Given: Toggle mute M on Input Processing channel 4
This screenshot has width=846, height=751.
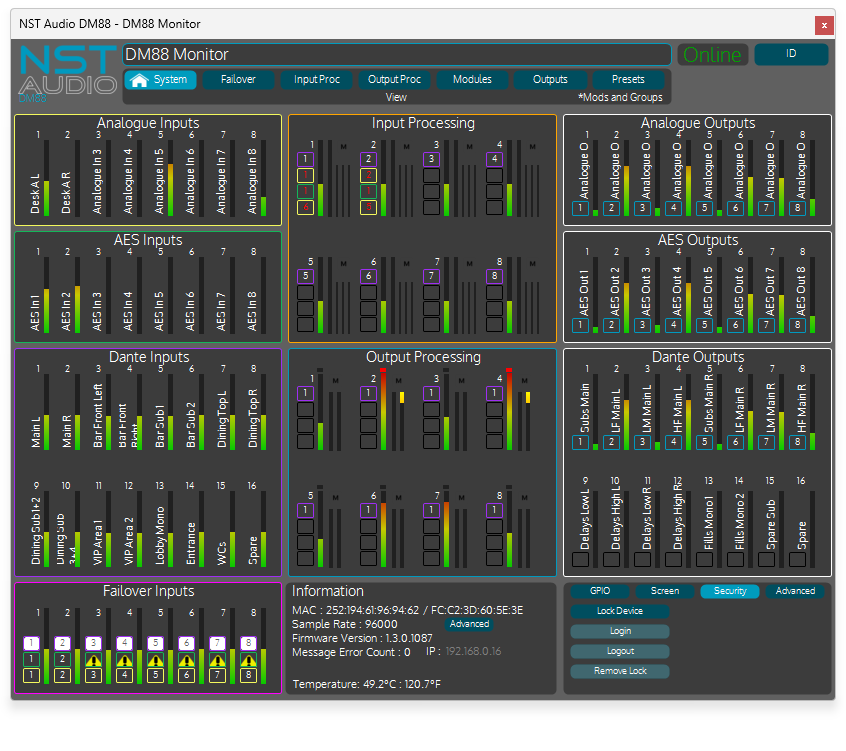Looking at the screenshot, I should click(x=533, y=147).
